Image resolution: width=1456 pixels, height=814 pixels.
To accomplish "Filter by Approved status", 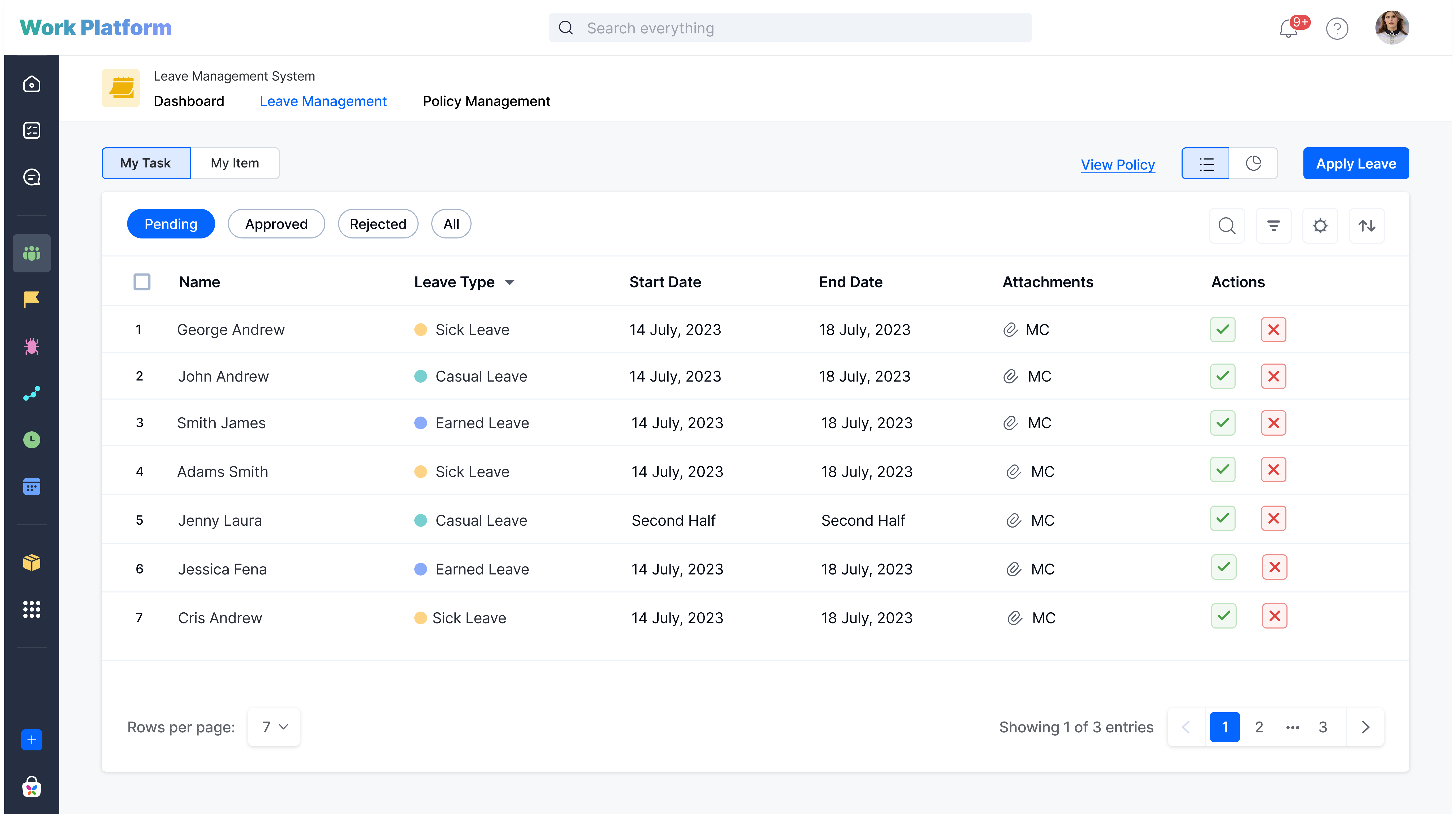I will click(276, 224).
